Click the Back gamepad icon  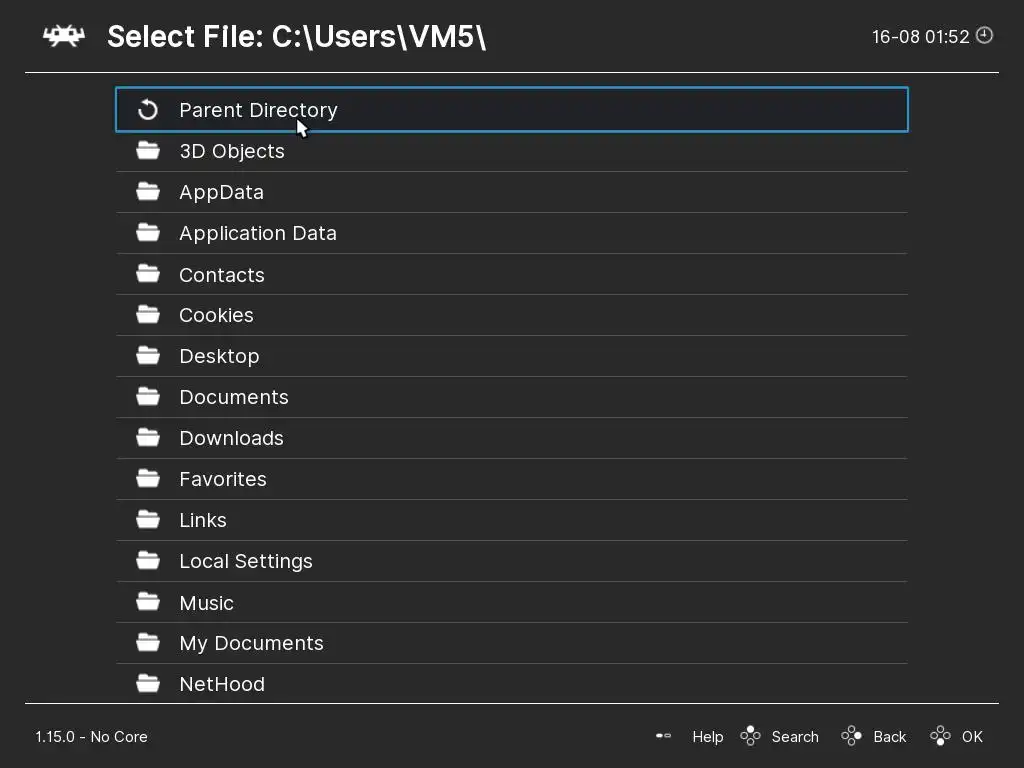[x=852, y=736]
